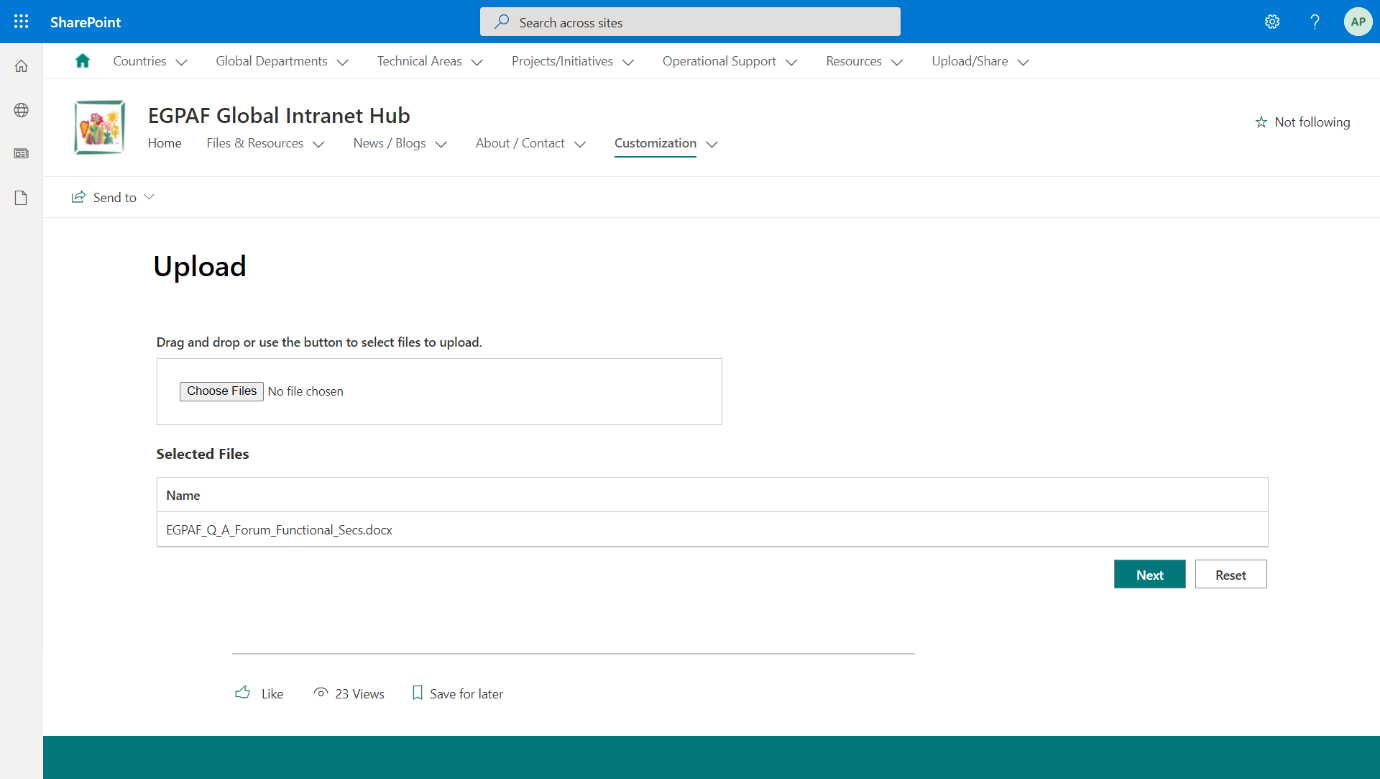Open the Operational Support hub menu
Viewport: 1380px width, 779px height.
coord(719,61)
